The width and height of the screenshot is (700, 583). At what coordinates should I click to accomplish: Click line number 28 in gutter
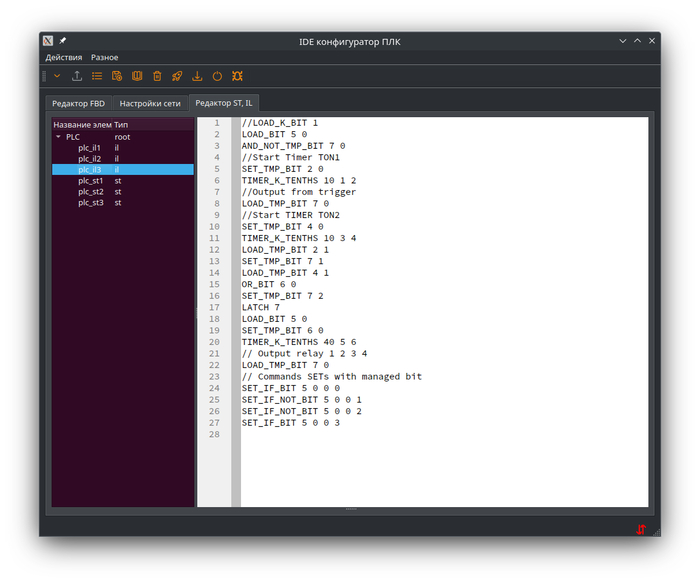(214, 434)
